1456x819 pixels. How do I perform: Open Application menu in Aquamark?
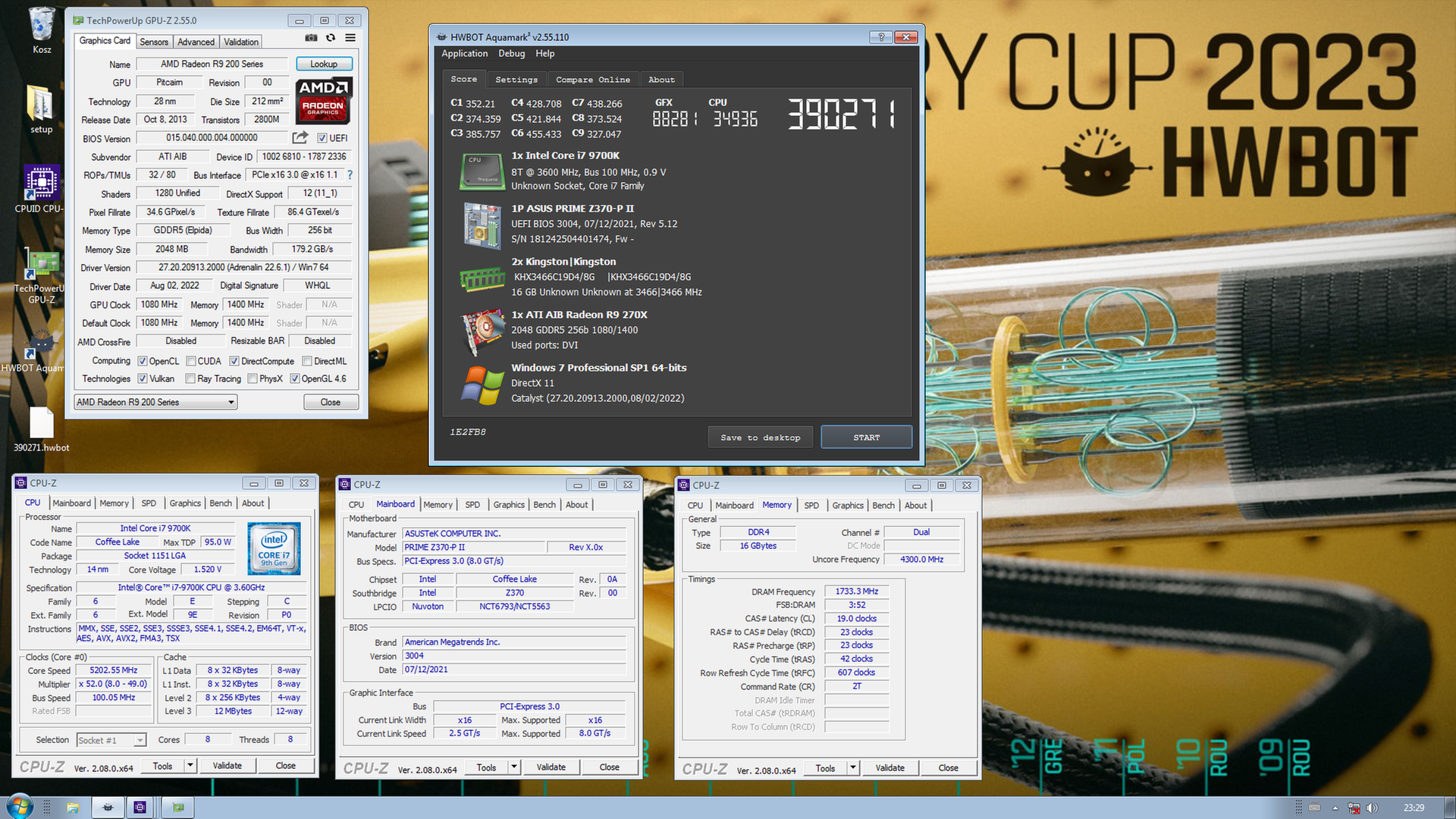pos(465,54)
